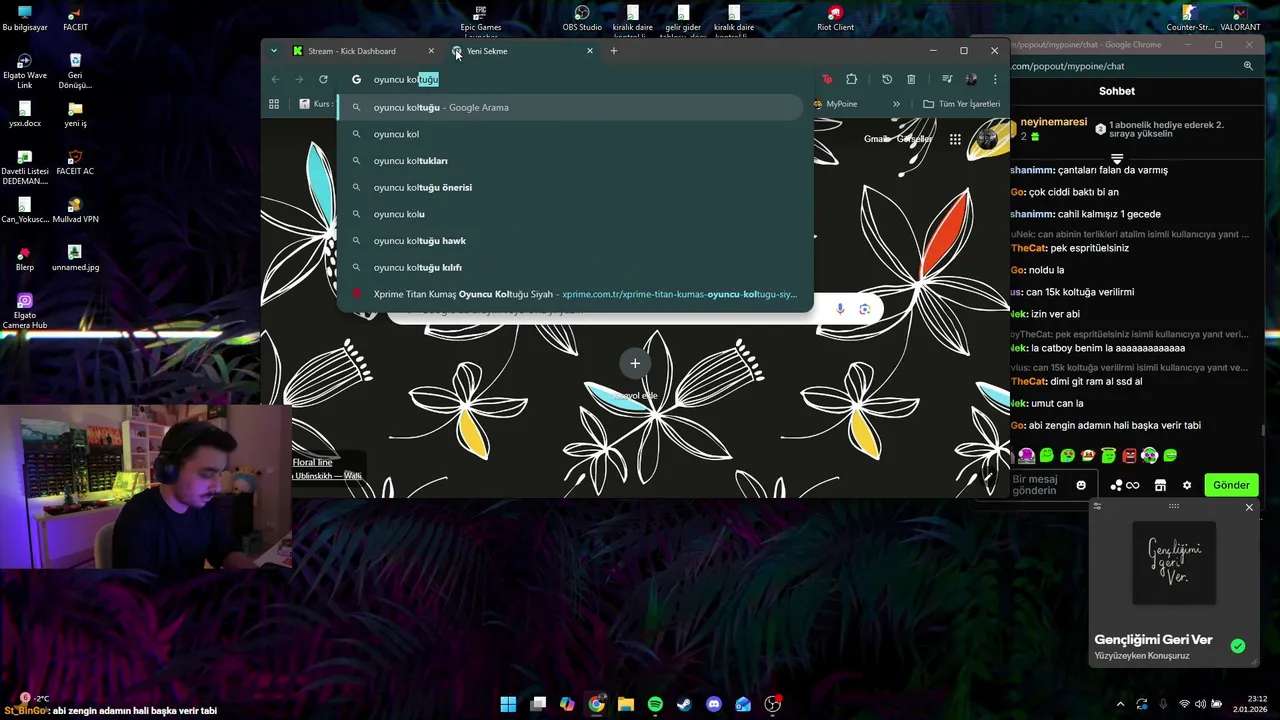This screenshot has width=1280, height=720.
Task: Open the emoji picker in chat input
Action: (1081, 485)
